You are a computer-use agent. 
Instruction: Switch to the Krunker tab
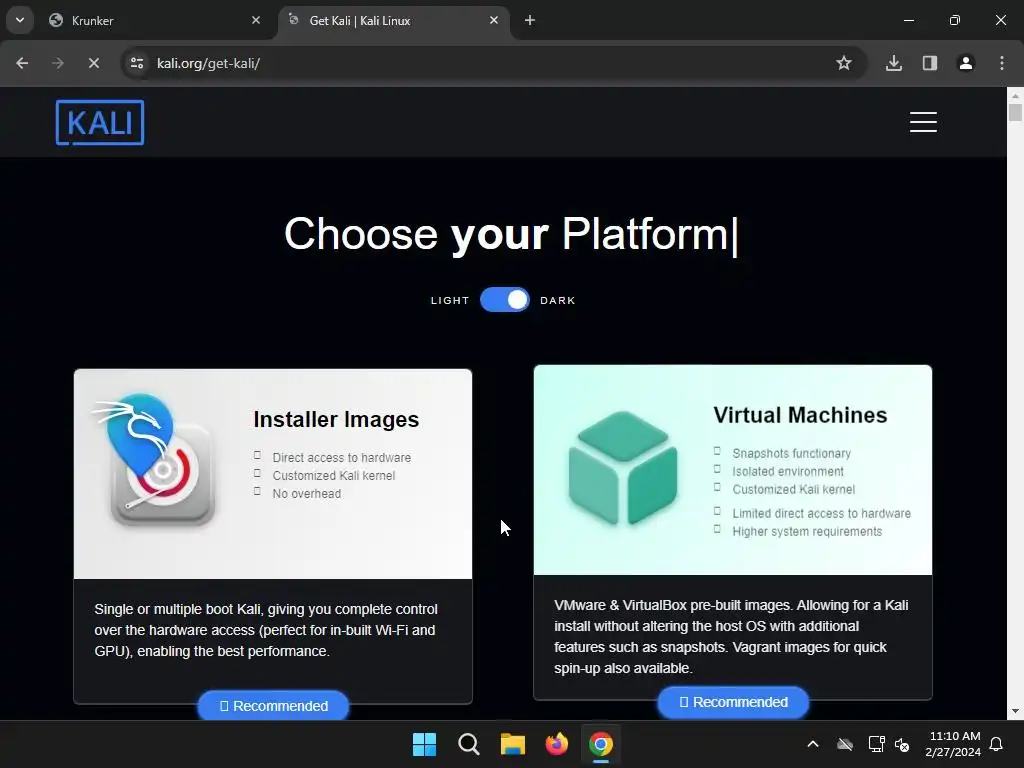(155, 20)
